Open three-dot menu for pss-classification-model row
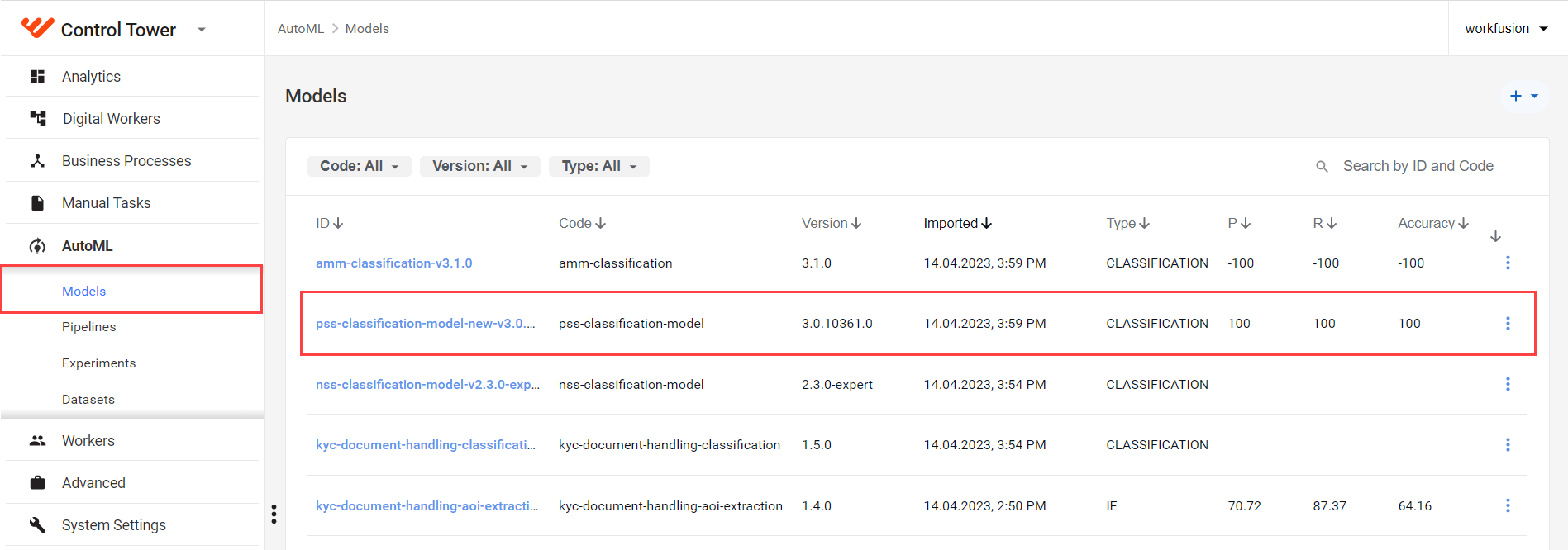 (1508, 324)
